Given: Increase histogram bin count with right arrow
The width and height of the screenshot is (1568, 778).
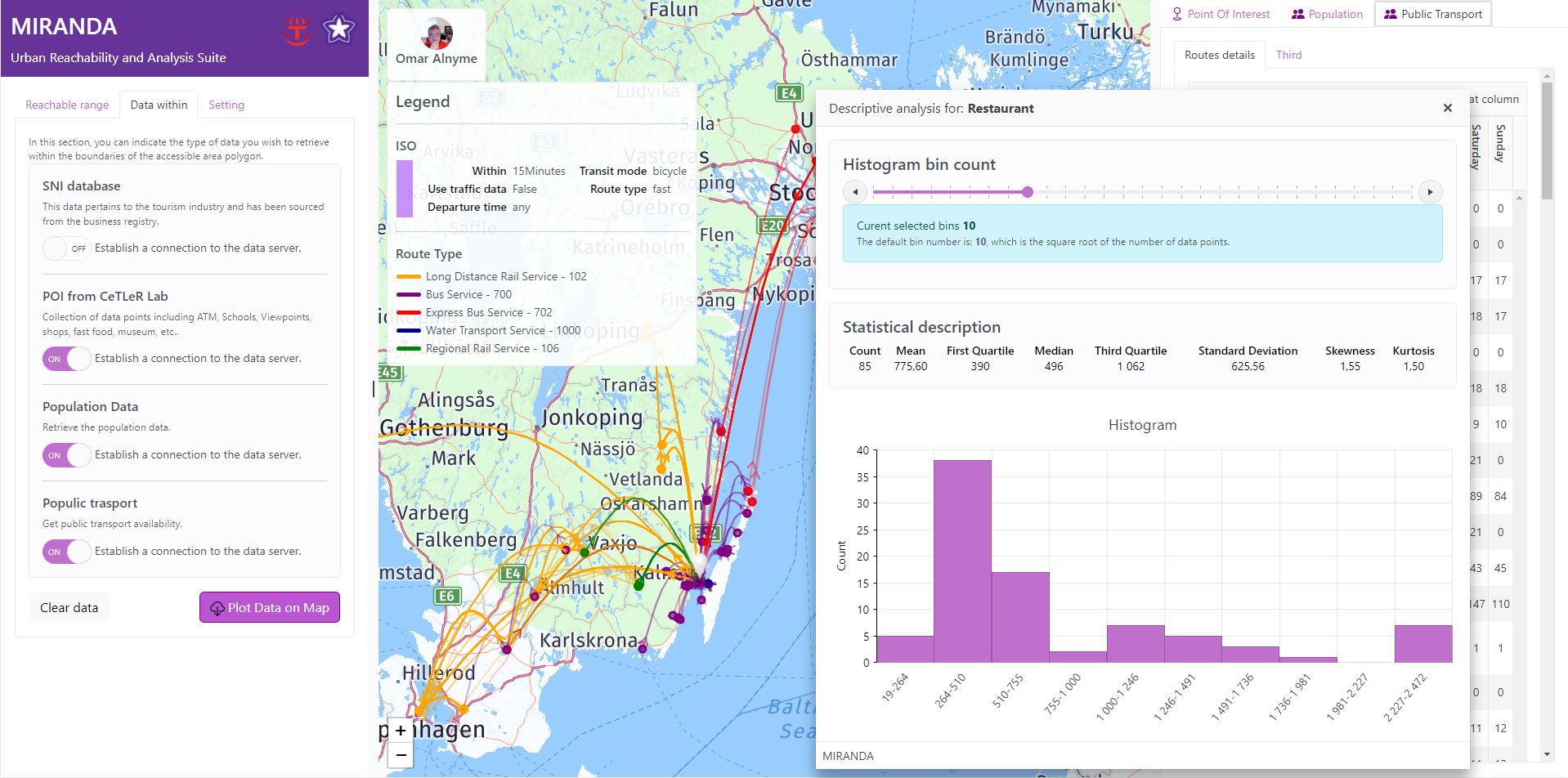Looking at the screenshot, I should (x=1430, y=192).
